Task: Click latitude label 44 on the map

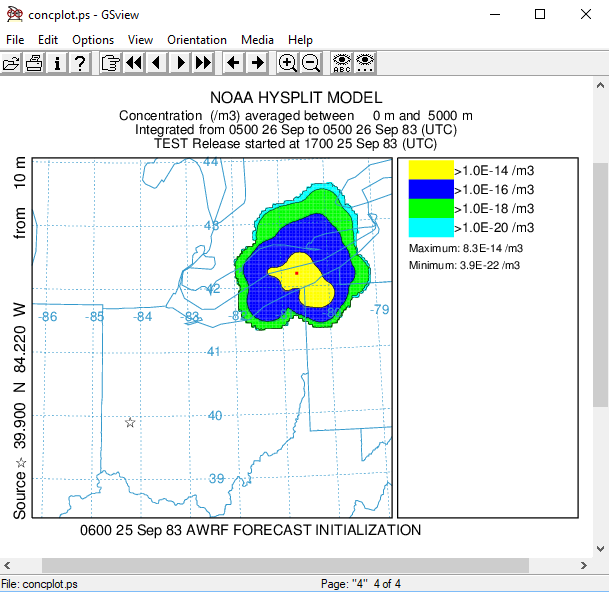Action: coord(211,162)
